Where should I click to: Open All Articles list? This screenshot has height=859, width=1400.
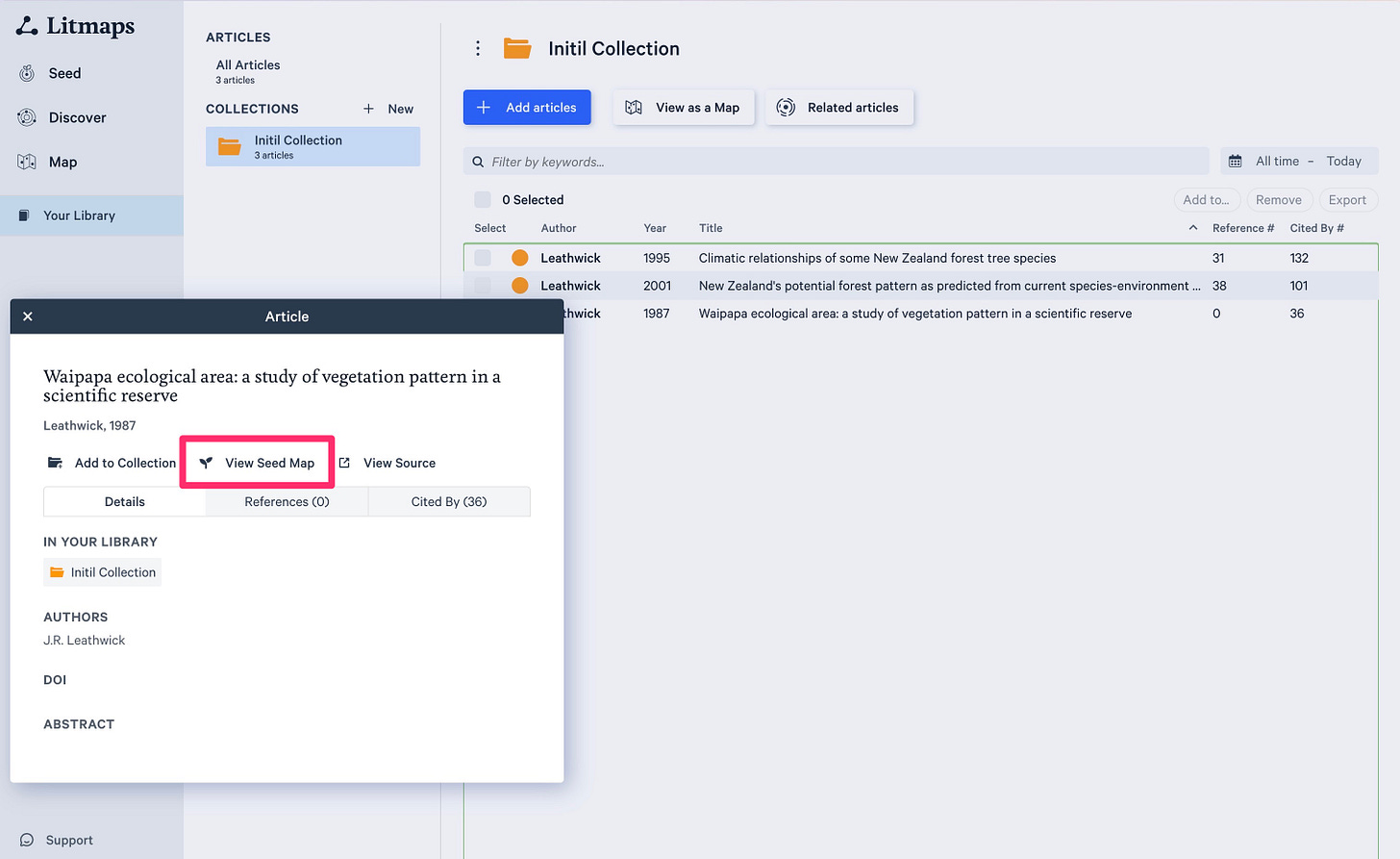pyautogui.click(x=248, y=71)
